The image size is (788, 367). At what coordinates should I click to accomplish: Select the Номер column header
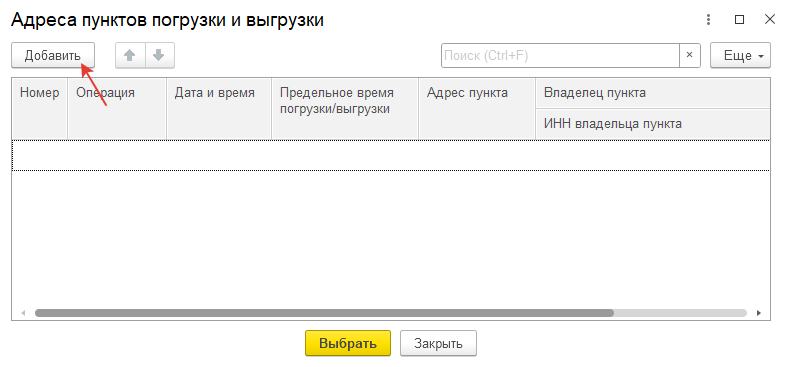[x=40, y=109]
